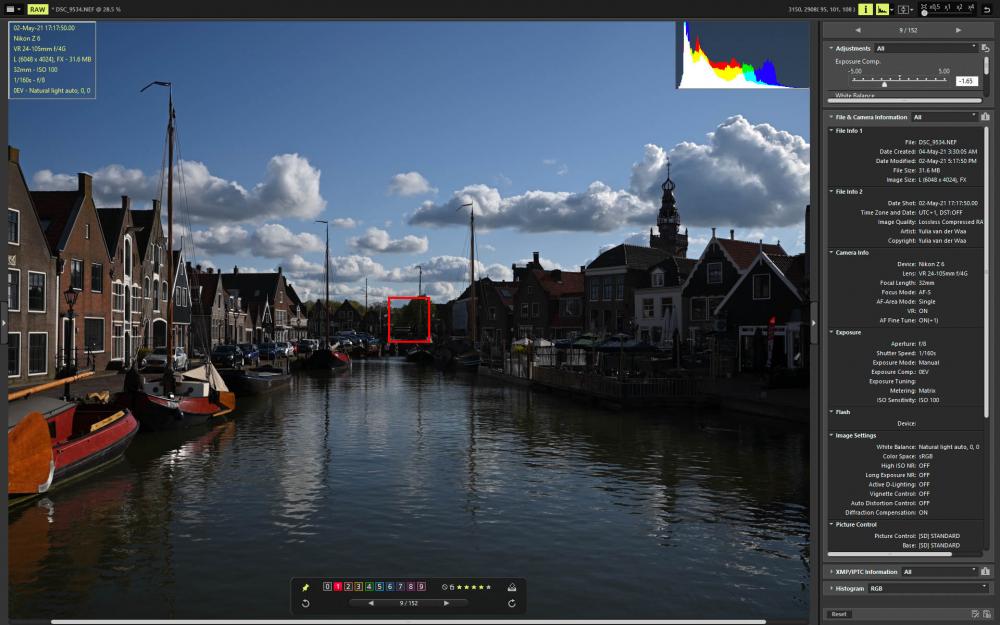The width and height of the screenshot is (1000, 625).
Task: Apply green label 4
Action: (369, 587)
